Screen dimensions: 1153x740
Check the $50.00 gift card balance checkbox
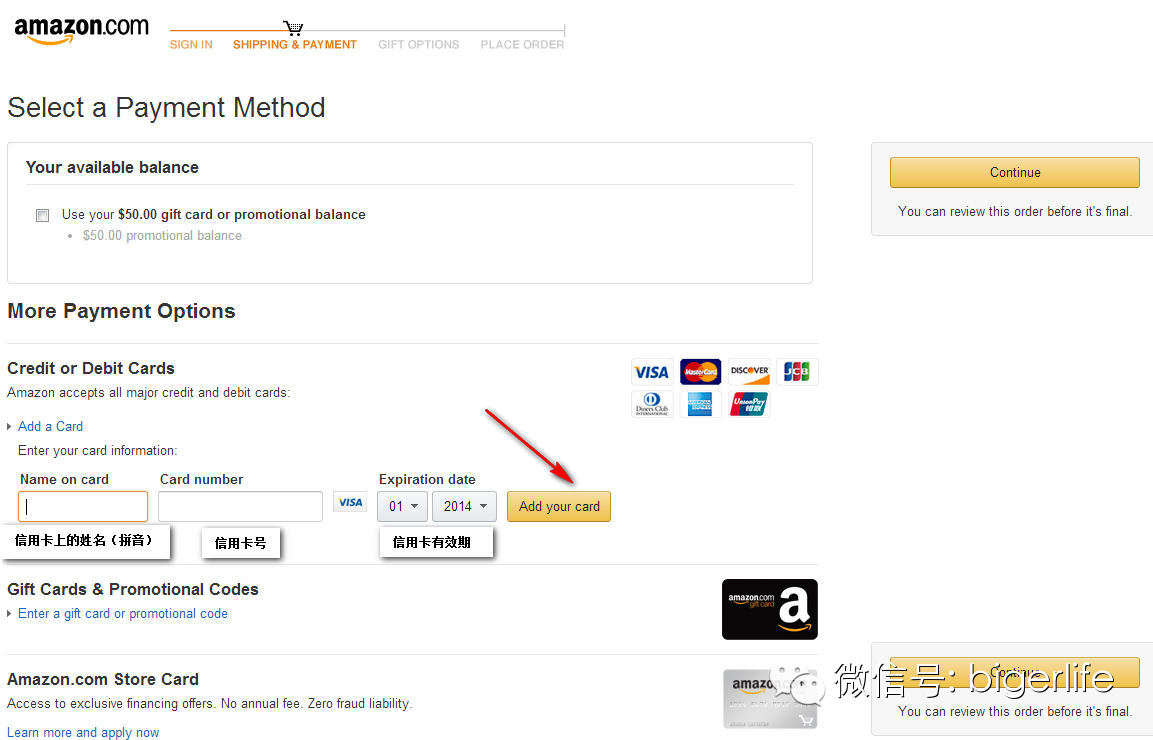[x=43, y=216]
